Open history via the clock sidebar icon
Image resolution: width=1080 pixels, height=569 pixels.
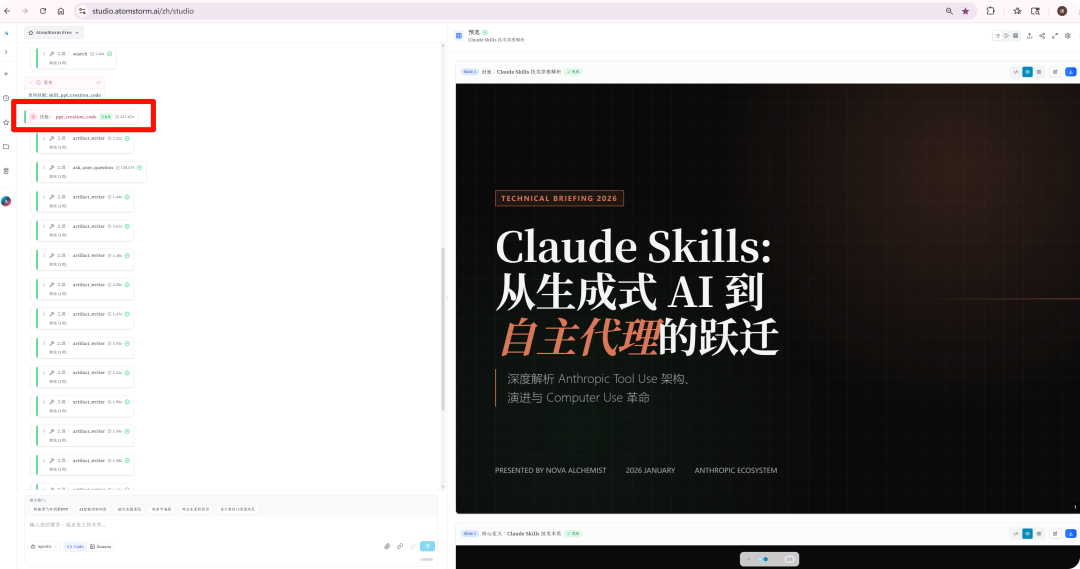point(6,98)
